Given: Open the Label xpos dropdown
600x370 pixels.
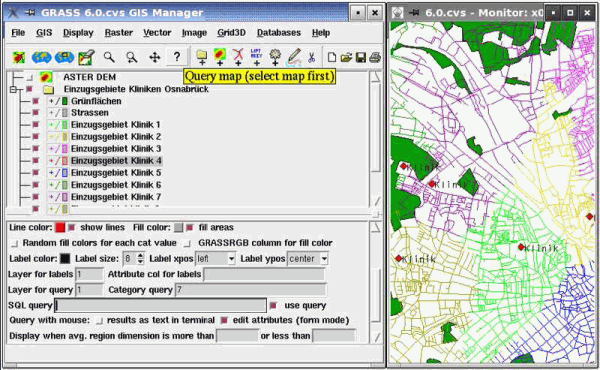Looking at the screenshot, I should (231, 259).
